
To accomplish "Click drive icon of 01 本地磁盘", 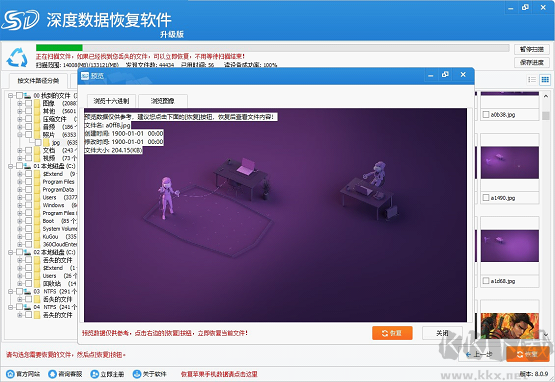I will pyautogui.click(x=28, y=166).
